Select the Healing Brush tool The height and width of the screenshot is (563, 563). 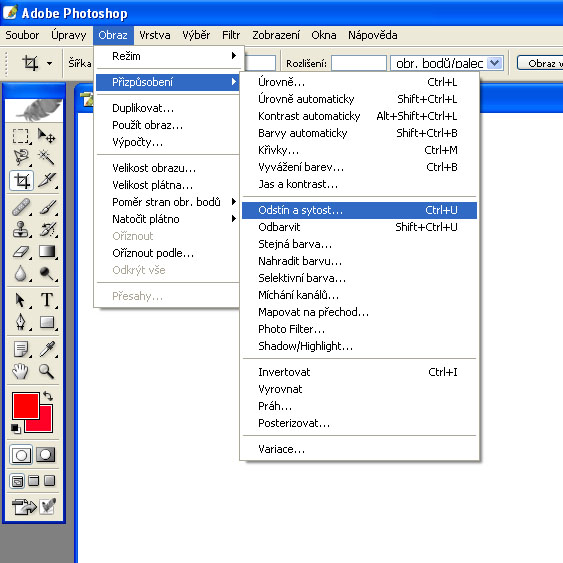tap(21, 207)
